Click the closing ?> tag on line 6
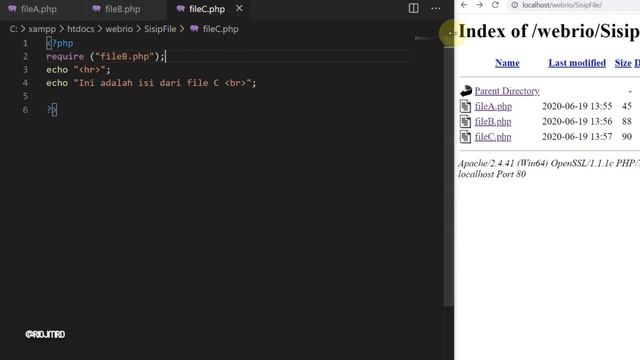The width and height of the screenshot is (640, 360). (52, 109)
